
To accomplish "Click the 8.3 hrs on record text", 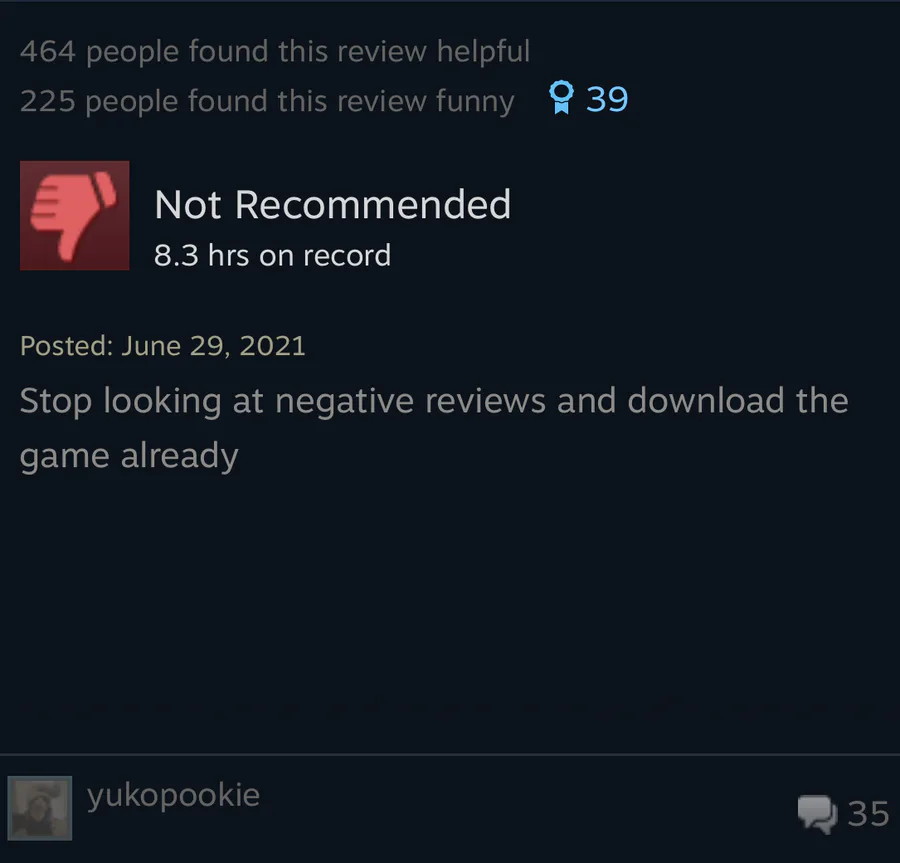I will [x=272, y=255].
